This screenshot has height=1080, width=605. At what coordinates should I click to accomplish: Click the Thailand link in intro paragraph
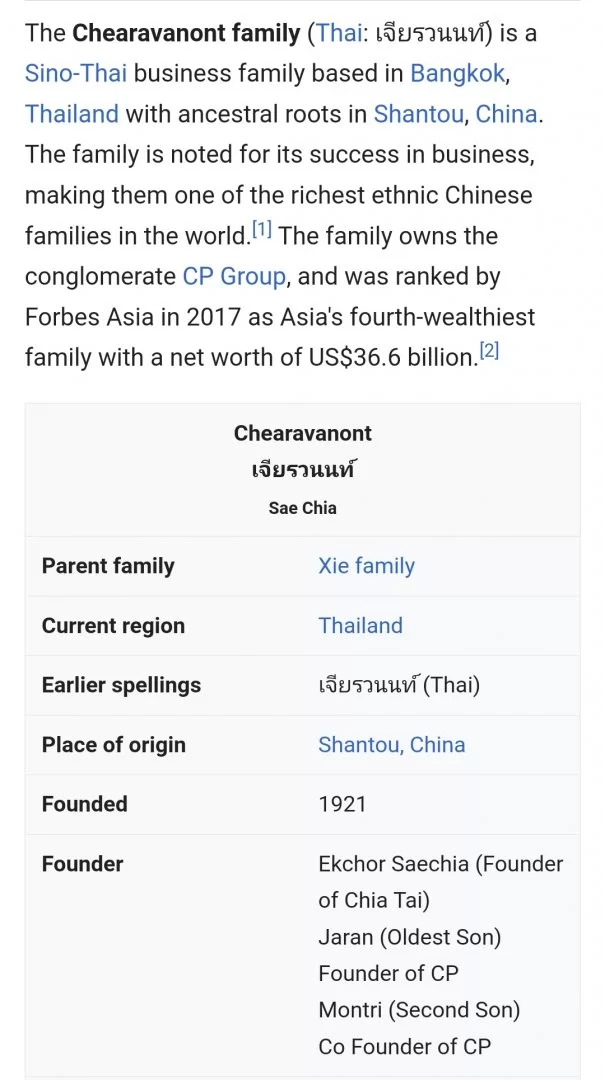point(71,114)
